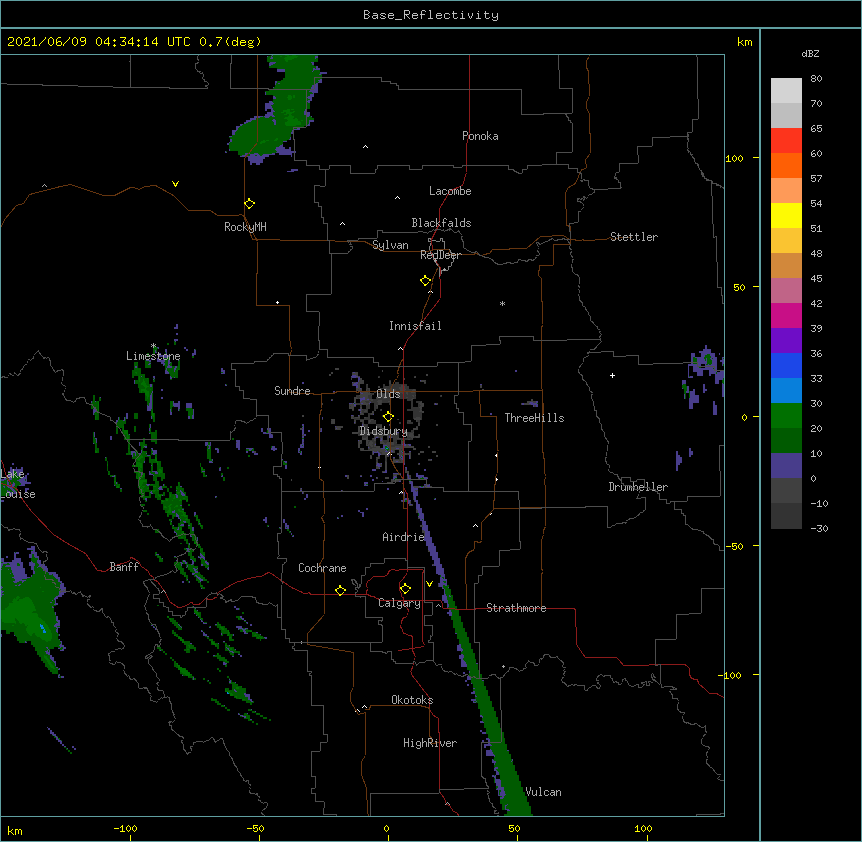Select the Vulcan city label

pos(543,792)
